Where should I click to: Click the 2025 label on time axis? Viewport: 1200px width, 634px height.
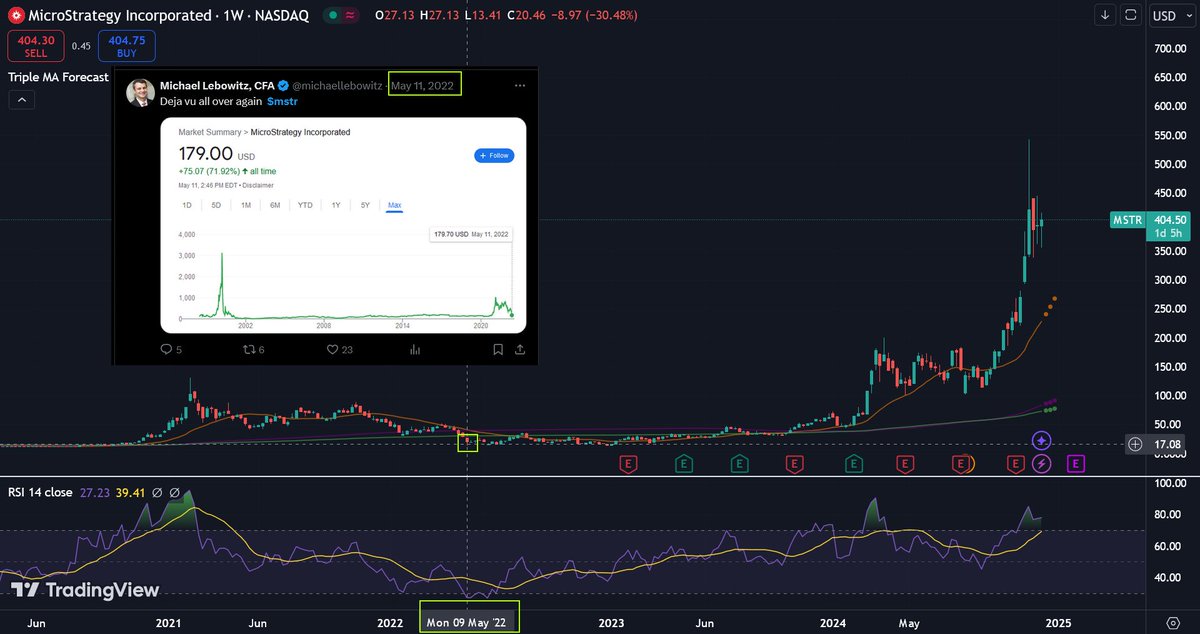click(x=1058, y=622)
